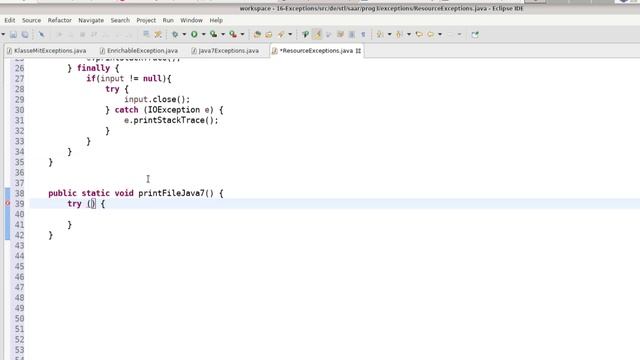Jump to previous annotation icon
Image resolution: width=640 pixels, height=360 pixels.
[x=399, y=35]
